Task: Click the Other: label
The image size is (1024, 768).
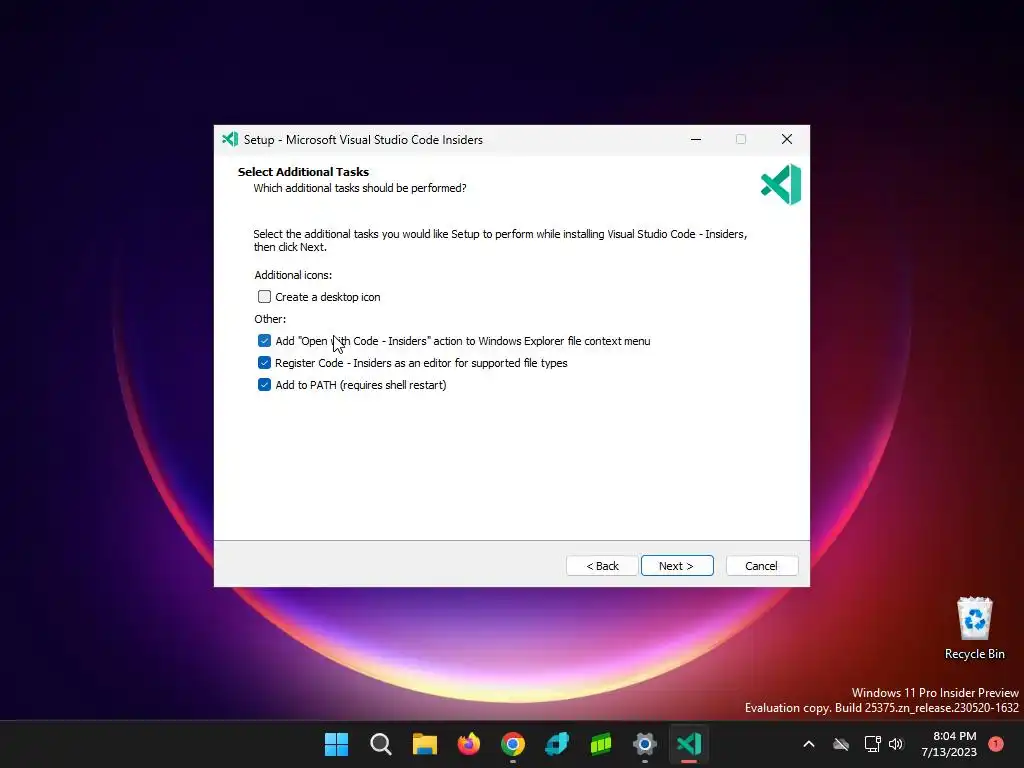Action: (x=270, y=319)
